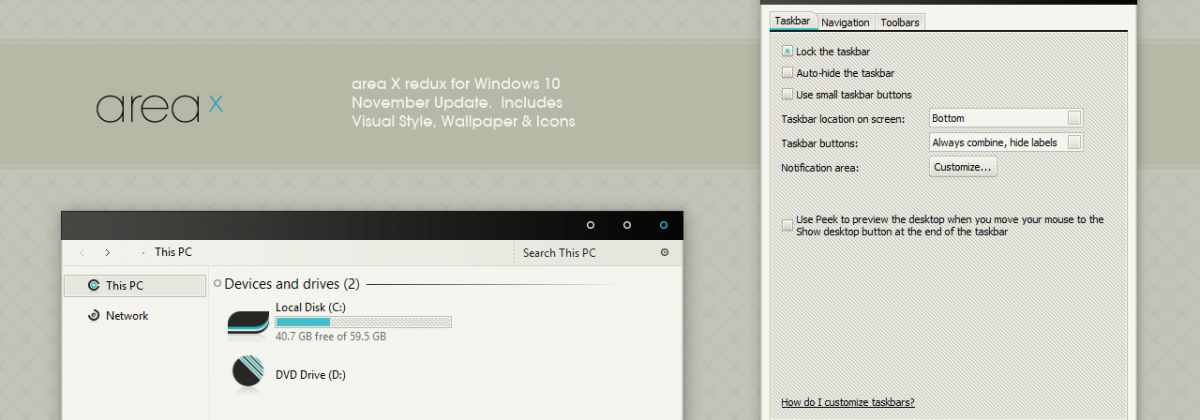The height and width of the screenshot is (420, 1200).
Task: Click the Local Disk (C:) label
Action: (x=311, y=307)
